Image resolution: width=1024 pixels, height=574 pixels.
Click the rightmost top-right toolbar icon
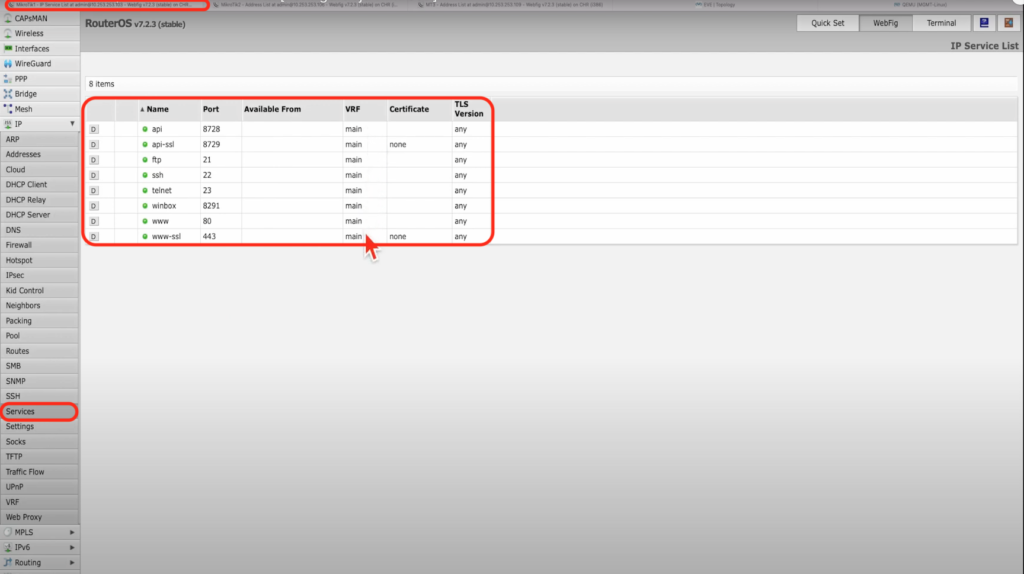coord(1006,23)
